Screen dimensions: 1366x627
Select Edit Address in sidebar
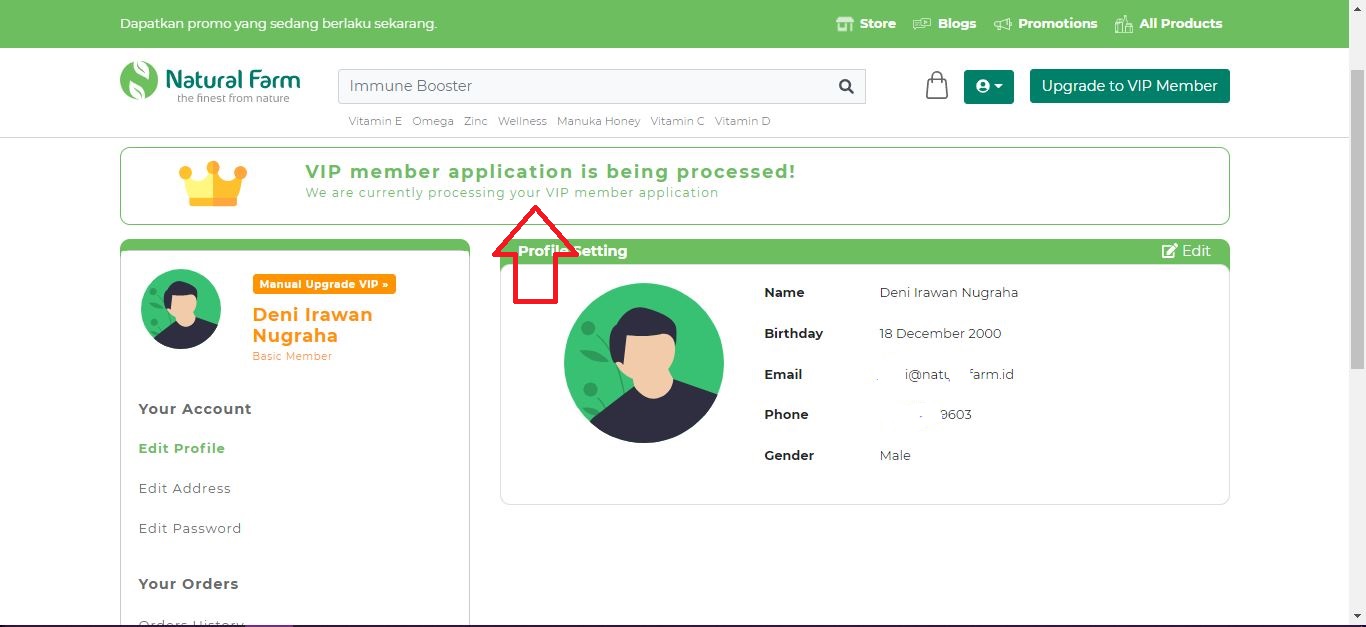tap(185, 488)
